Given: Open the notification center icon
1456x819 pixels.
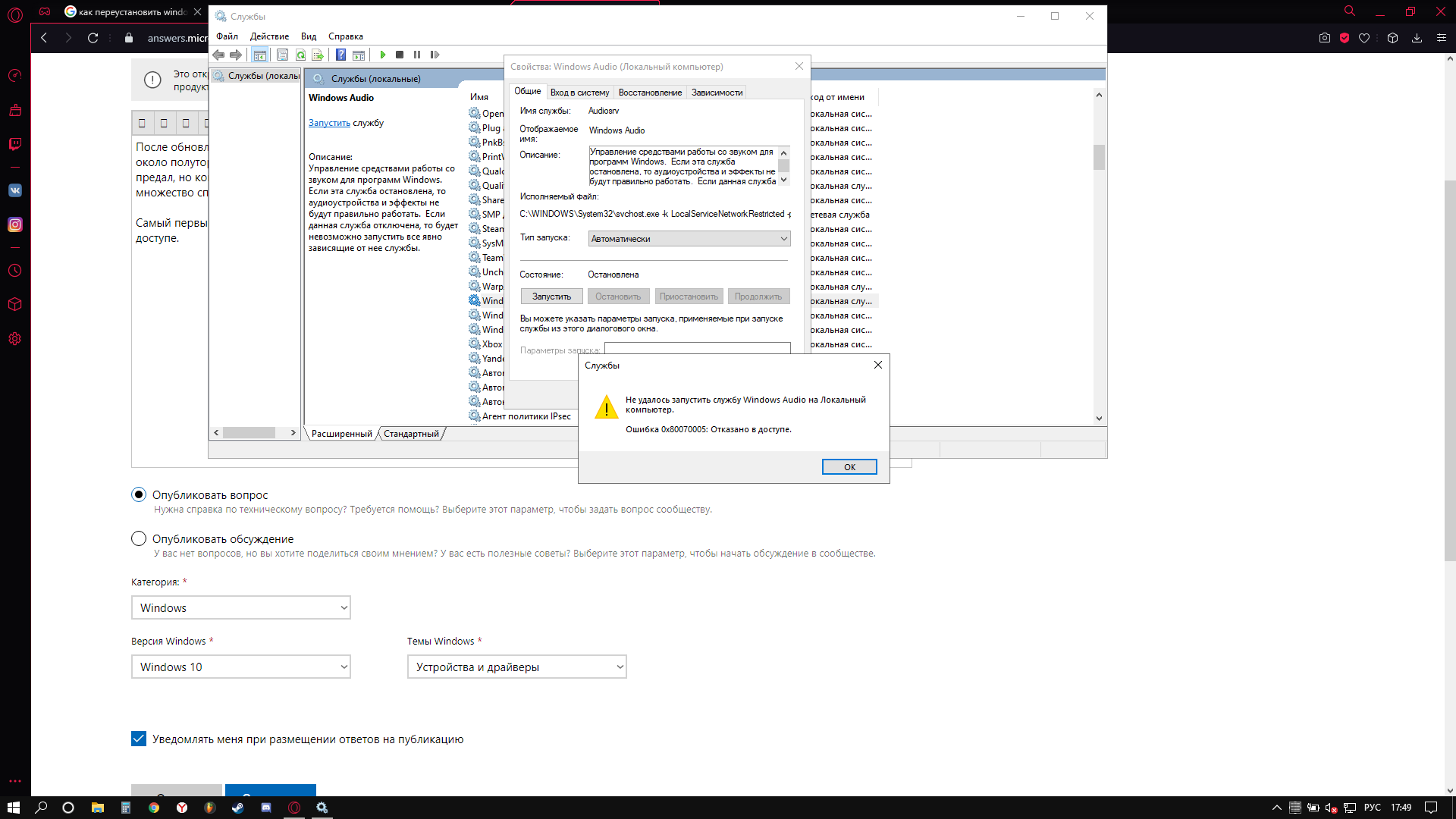Looking at the screenshot, I should tap(1431, 808).
